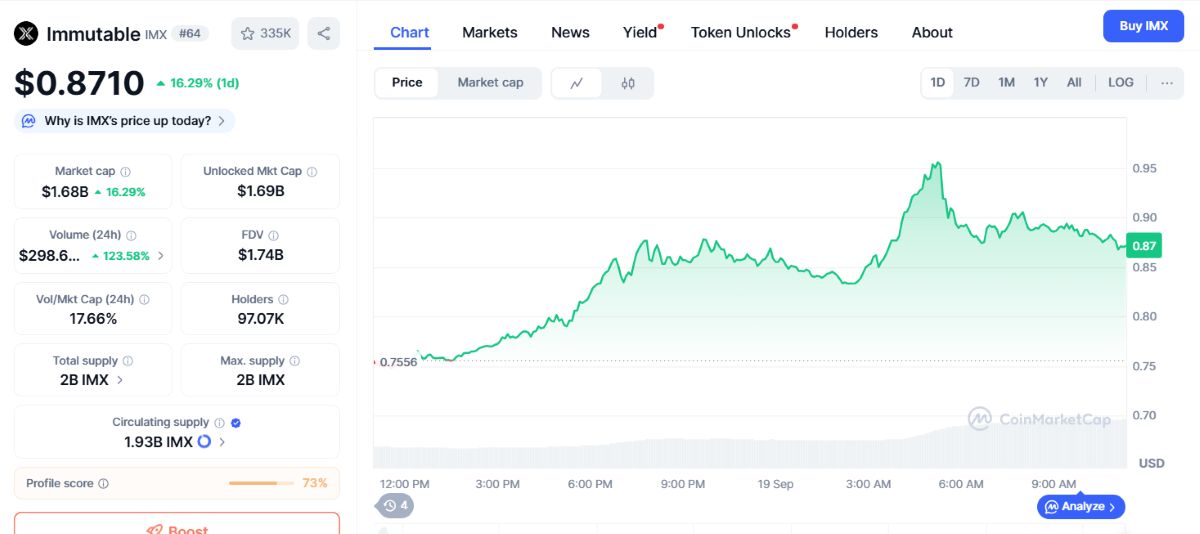Click Circulating supply info icon
This screenshot has width=1200, height=534.
tap(219, 423)
